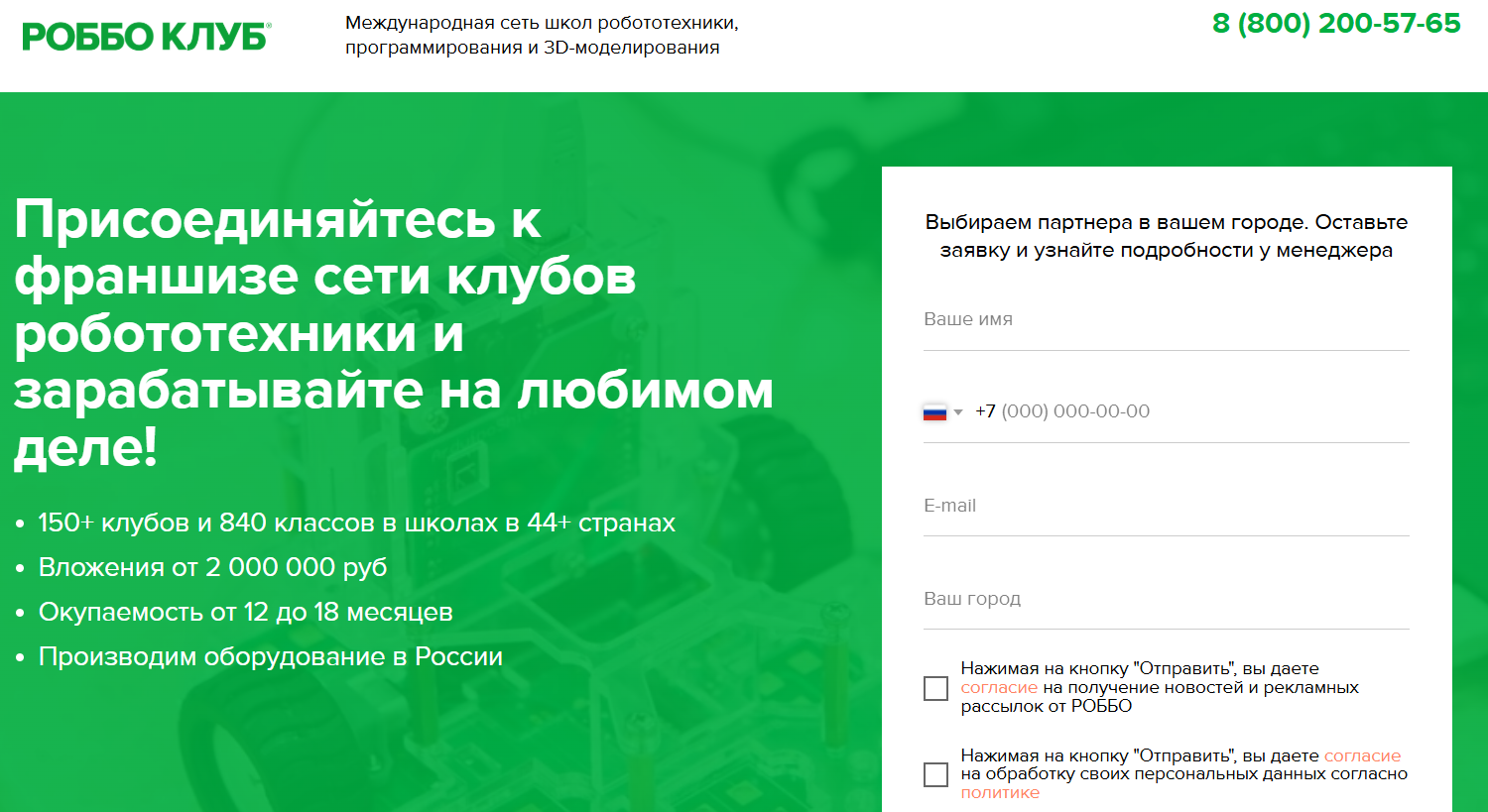Click form heading Выбираем партнера в вашем городе

tap(1167, 236)
